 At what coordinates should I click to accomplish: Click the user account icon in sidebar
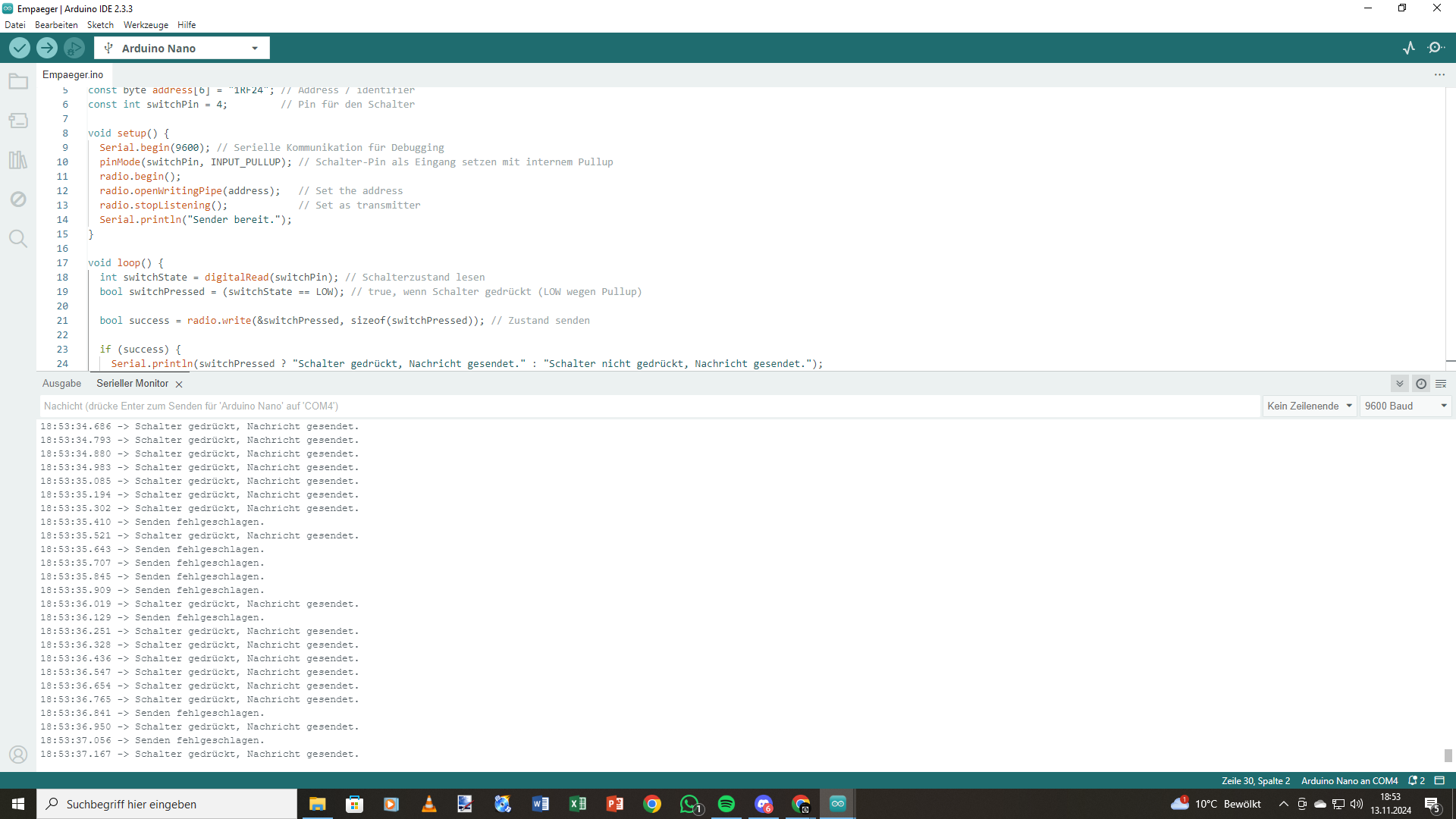point(18,755)
